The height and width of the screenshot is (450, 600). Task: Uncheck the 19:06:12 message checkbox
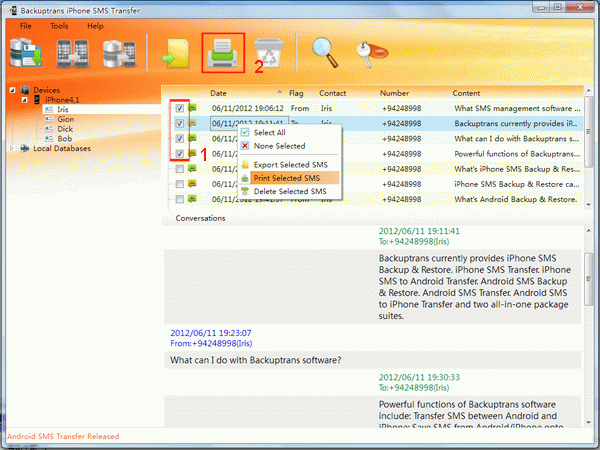click(x=179, y=108)
